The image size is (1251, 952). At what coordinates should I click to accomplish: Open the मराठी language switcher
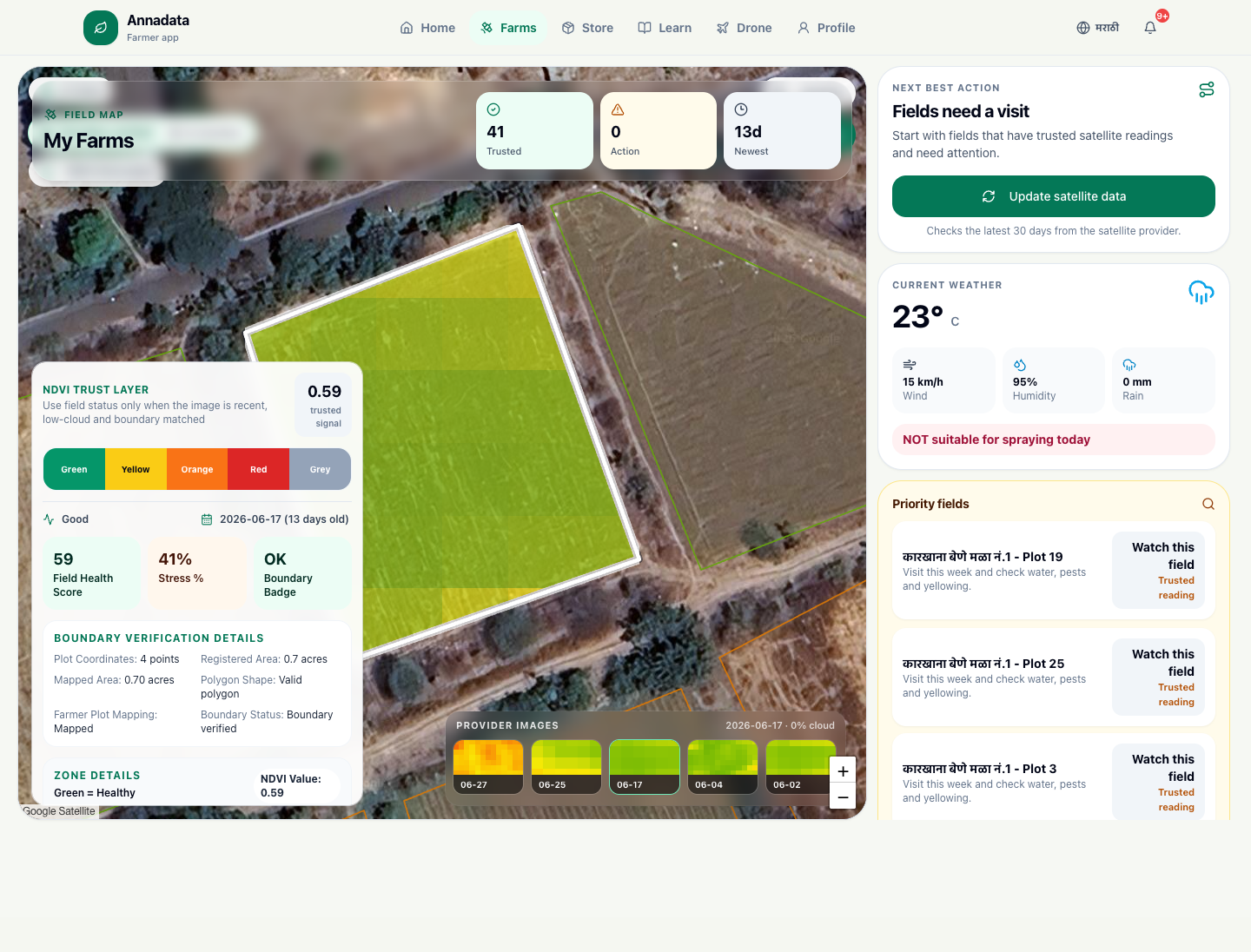[x=1098, y=28]
